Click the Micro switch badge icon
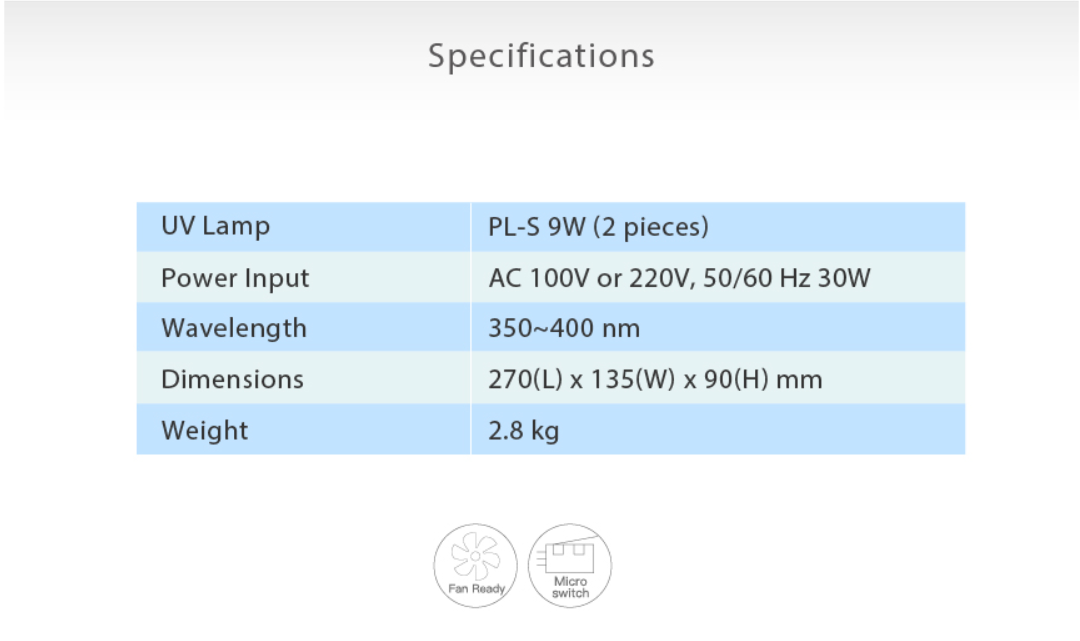 coord(570,565)
